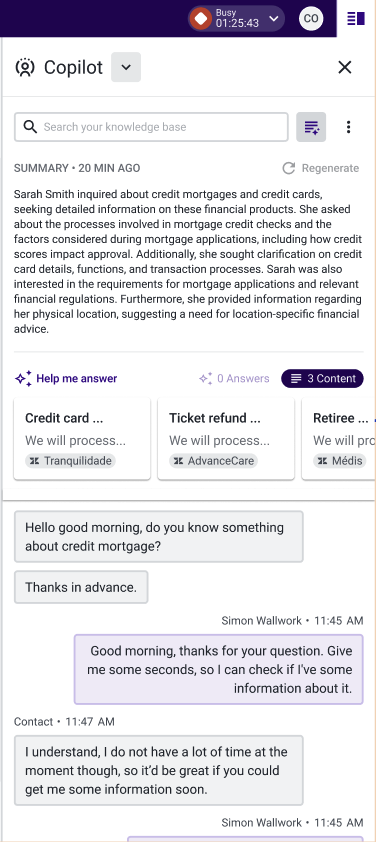Open the Credit card content card

82,438
